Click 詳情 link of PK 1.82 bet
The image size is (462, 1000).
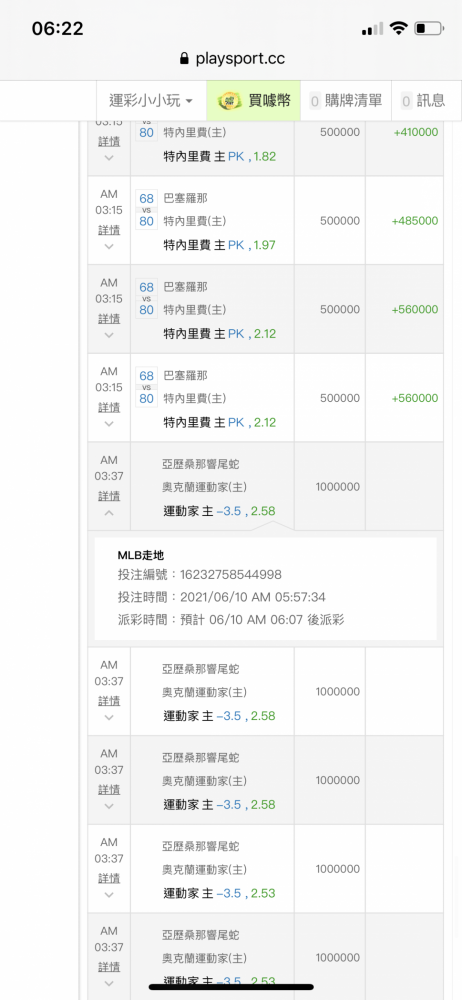pyautogui.click(x=108, y=142)
